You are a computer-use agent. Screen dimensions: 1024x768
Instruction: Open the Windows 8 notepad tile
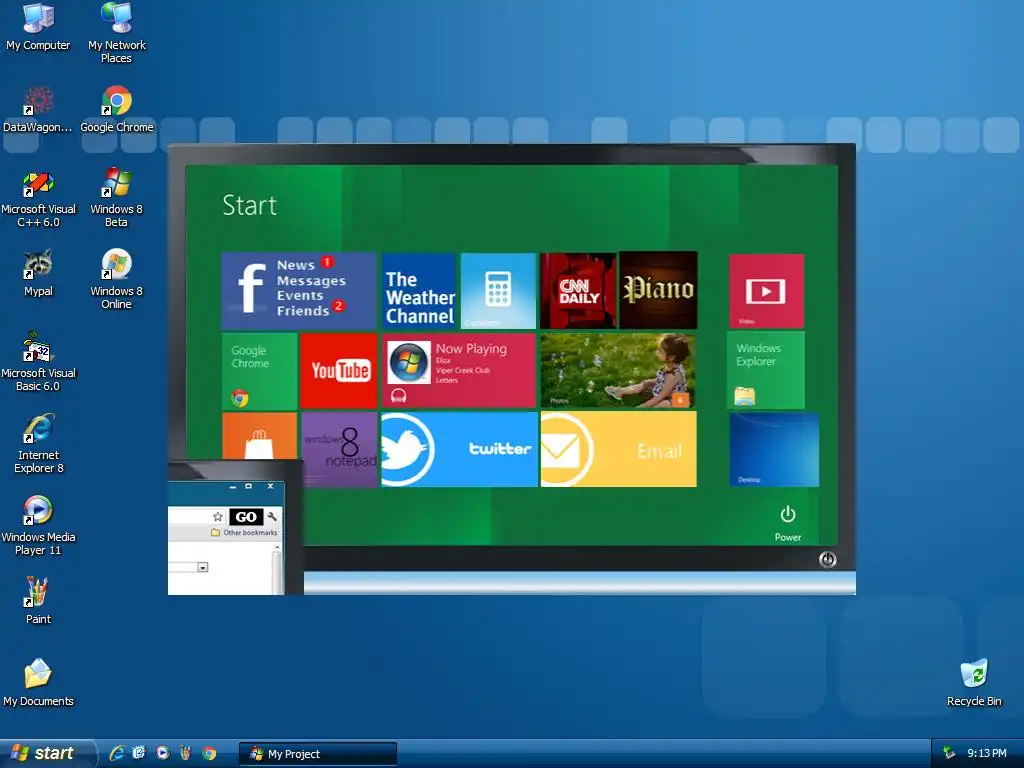pyautogui.click(x=340, y=449)
